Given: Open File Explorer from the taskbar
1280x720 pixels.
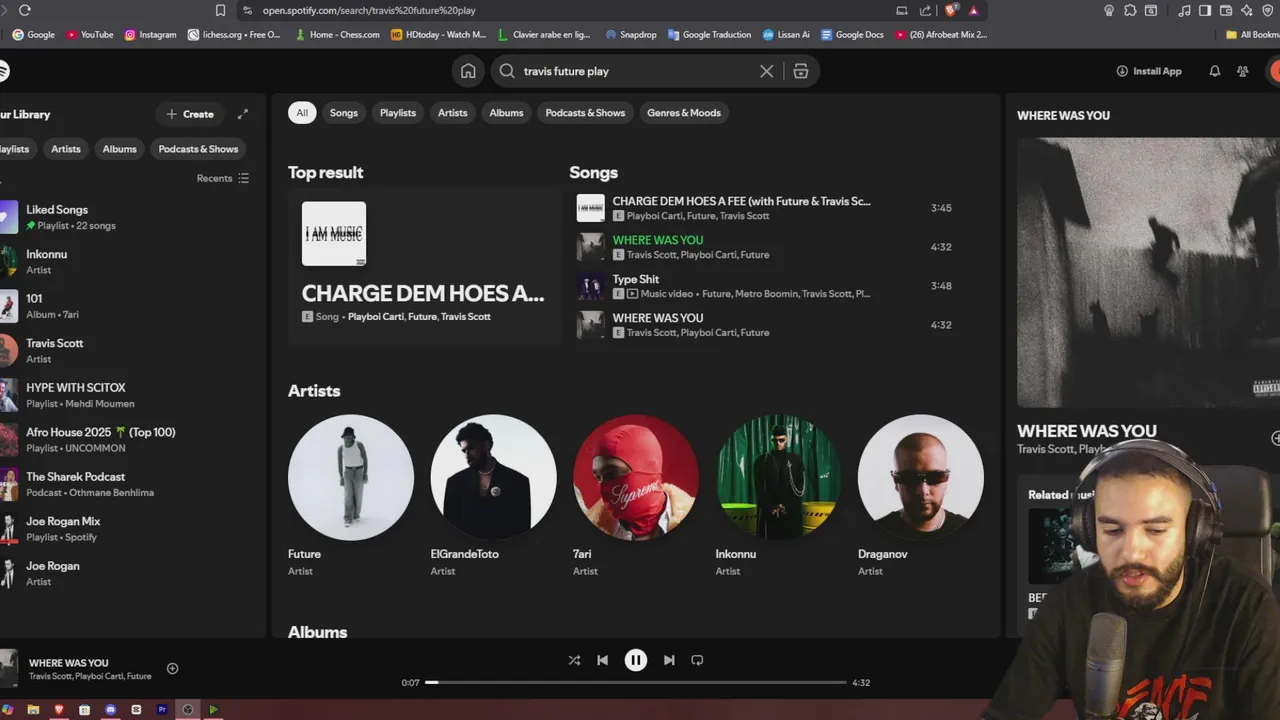Looking at the screenshot, I should coord(33,710).
